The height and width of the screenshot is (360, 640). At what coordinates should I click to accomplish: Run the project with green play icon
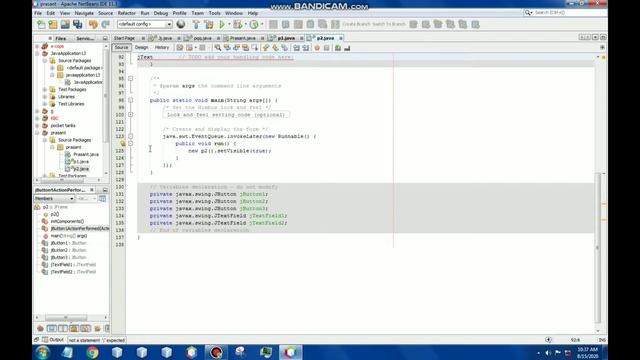(222, 24)
